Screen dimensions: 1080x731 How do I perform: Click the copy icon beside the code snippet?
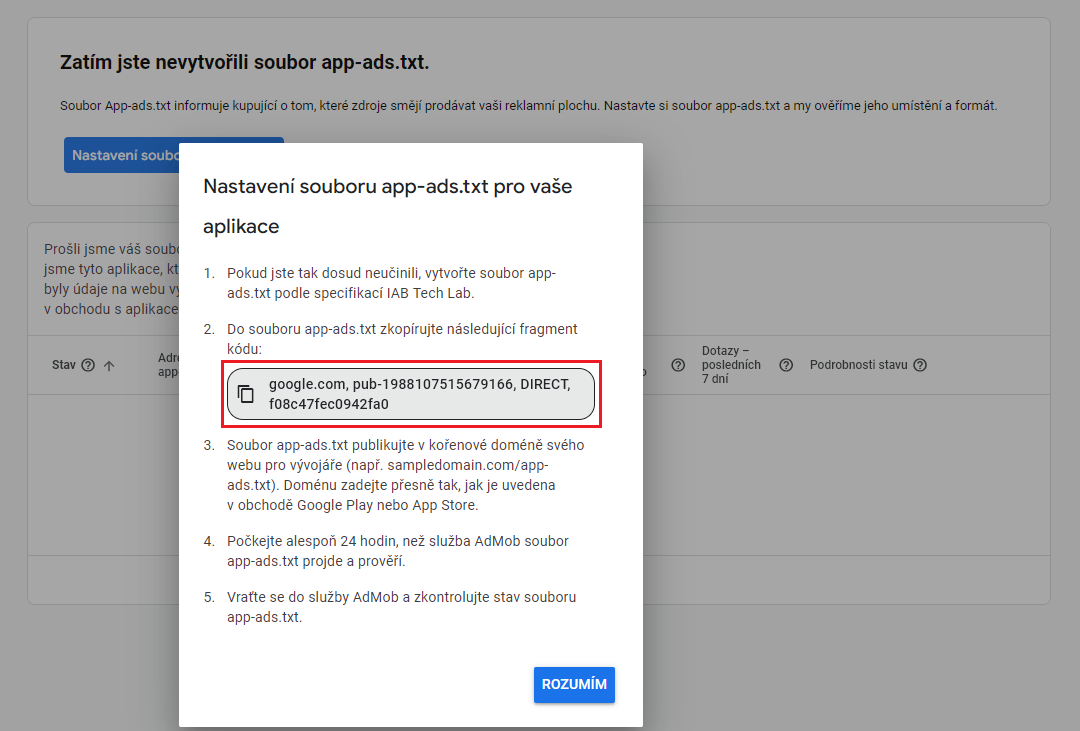pos(246,394)
